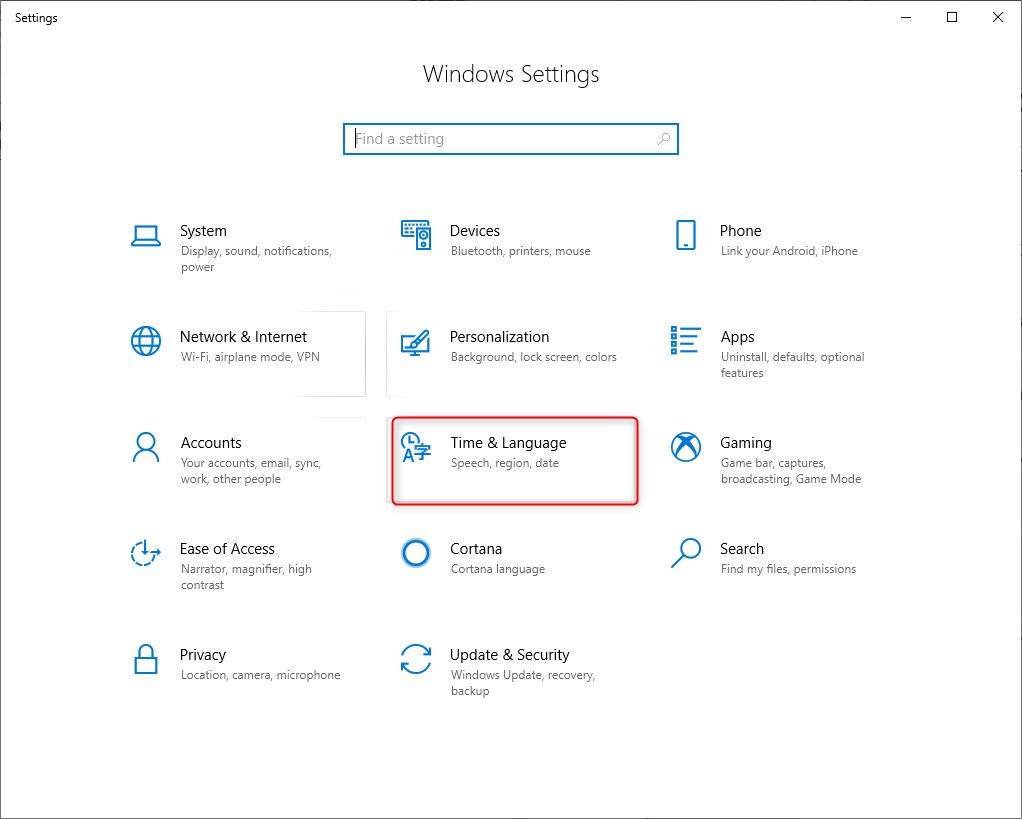Open the Accounts settings title
Image resolution: width=1022 pixels, height=819 pixels.
click(211, 443)
